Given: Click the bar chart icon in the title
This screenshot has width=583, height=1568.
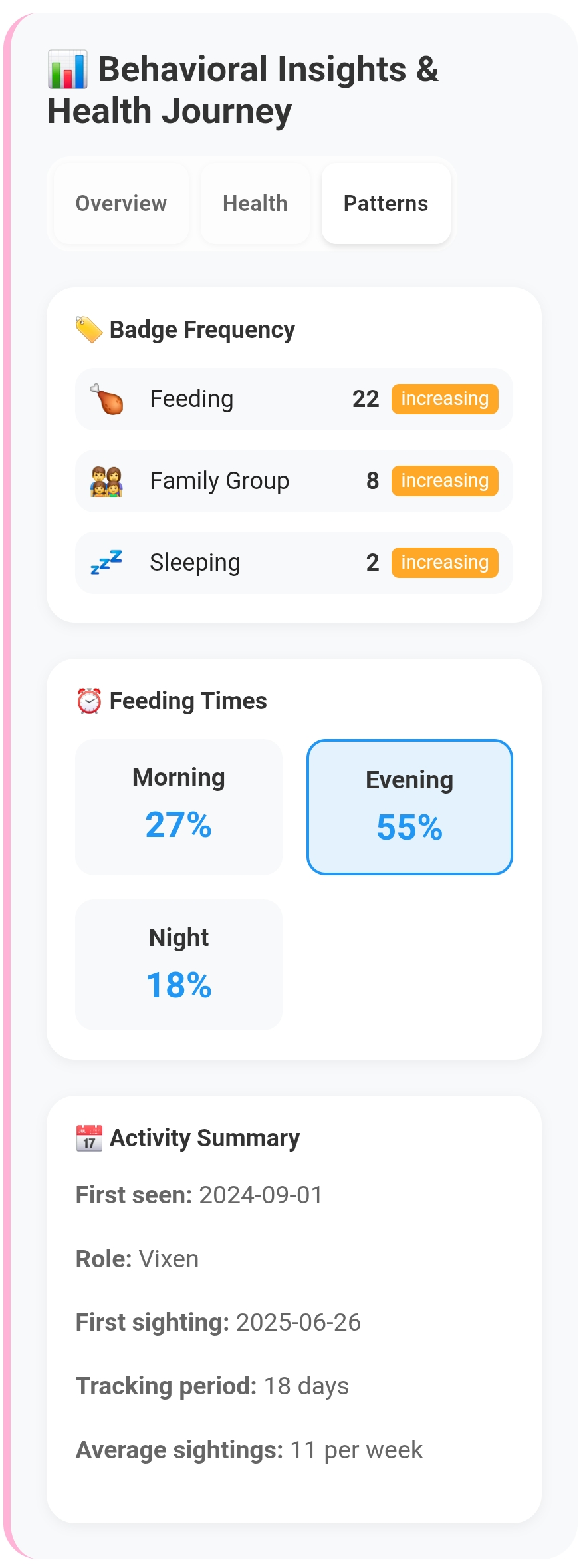Looking at the screenshot, I should click(67, 70).
